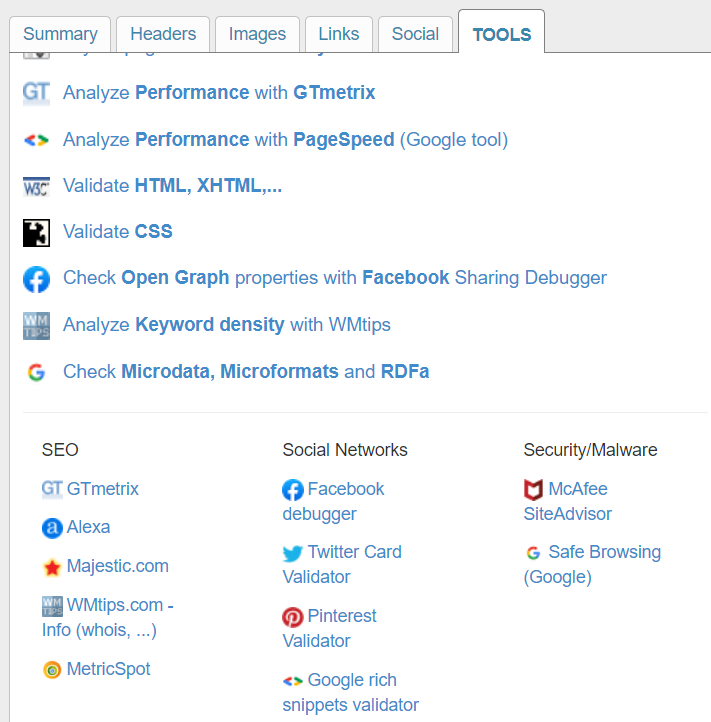Open Analyze Performance with PageSpeed link
The width and height of the screenshot is (711, 722).
tap(286, 140)
